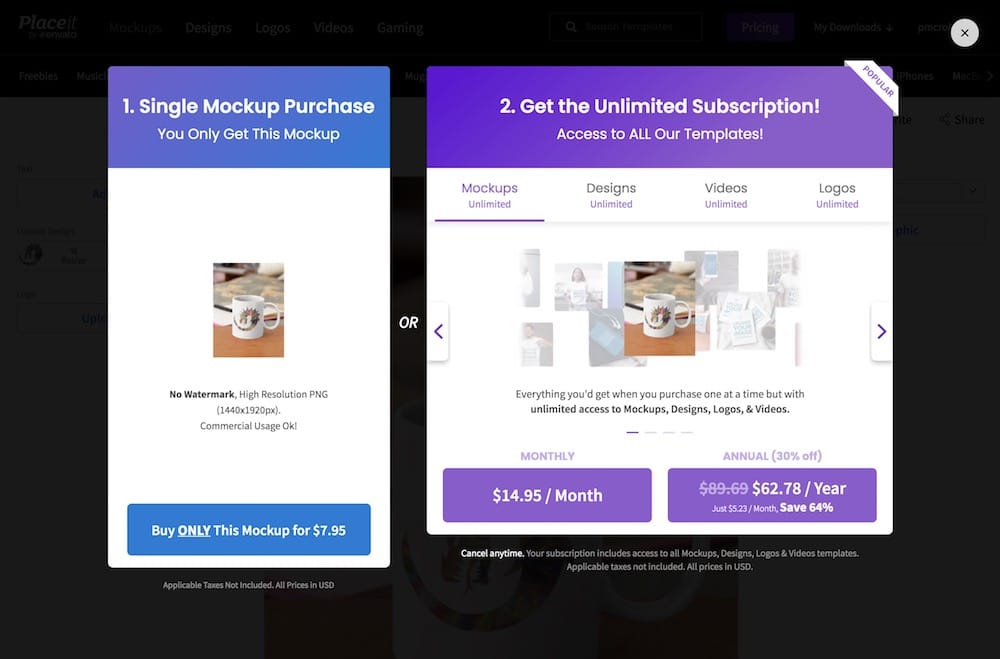Open My Downloads dropdown
The width and height of the screenshot is (1000, 659).
[x=853, y=27]
